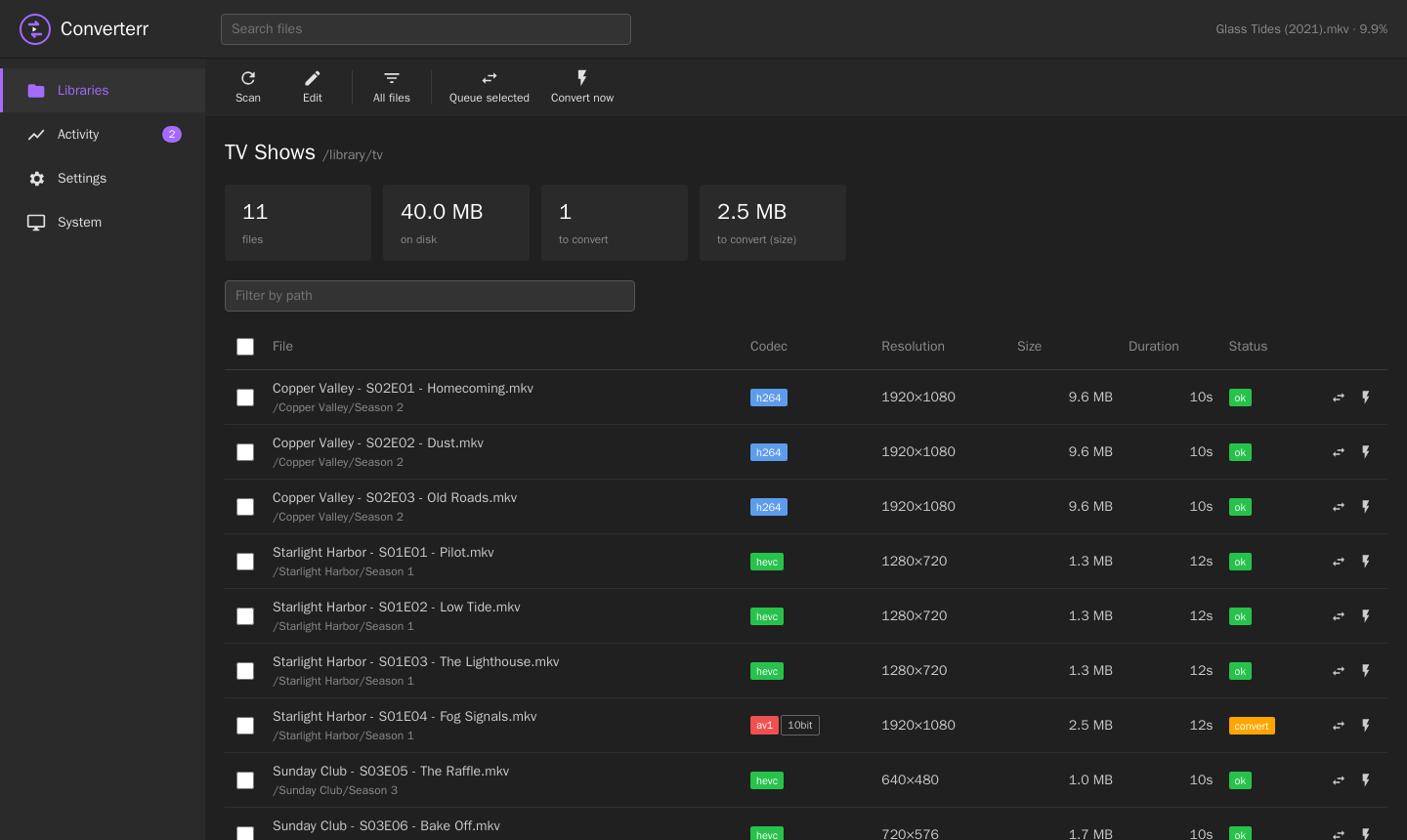
Task: Tick the Fog Signals.mkv checkbox
Action: tap(245, 726)
